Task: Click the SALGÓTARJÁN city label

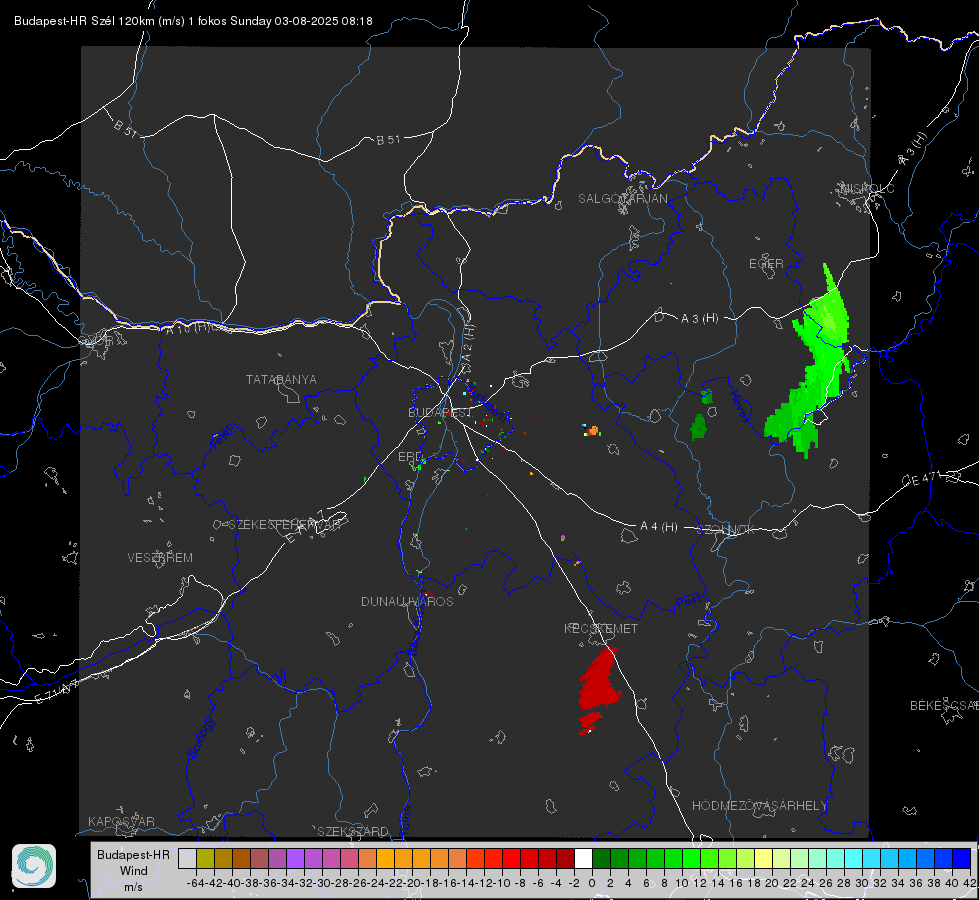Action: tap(622, 199)
